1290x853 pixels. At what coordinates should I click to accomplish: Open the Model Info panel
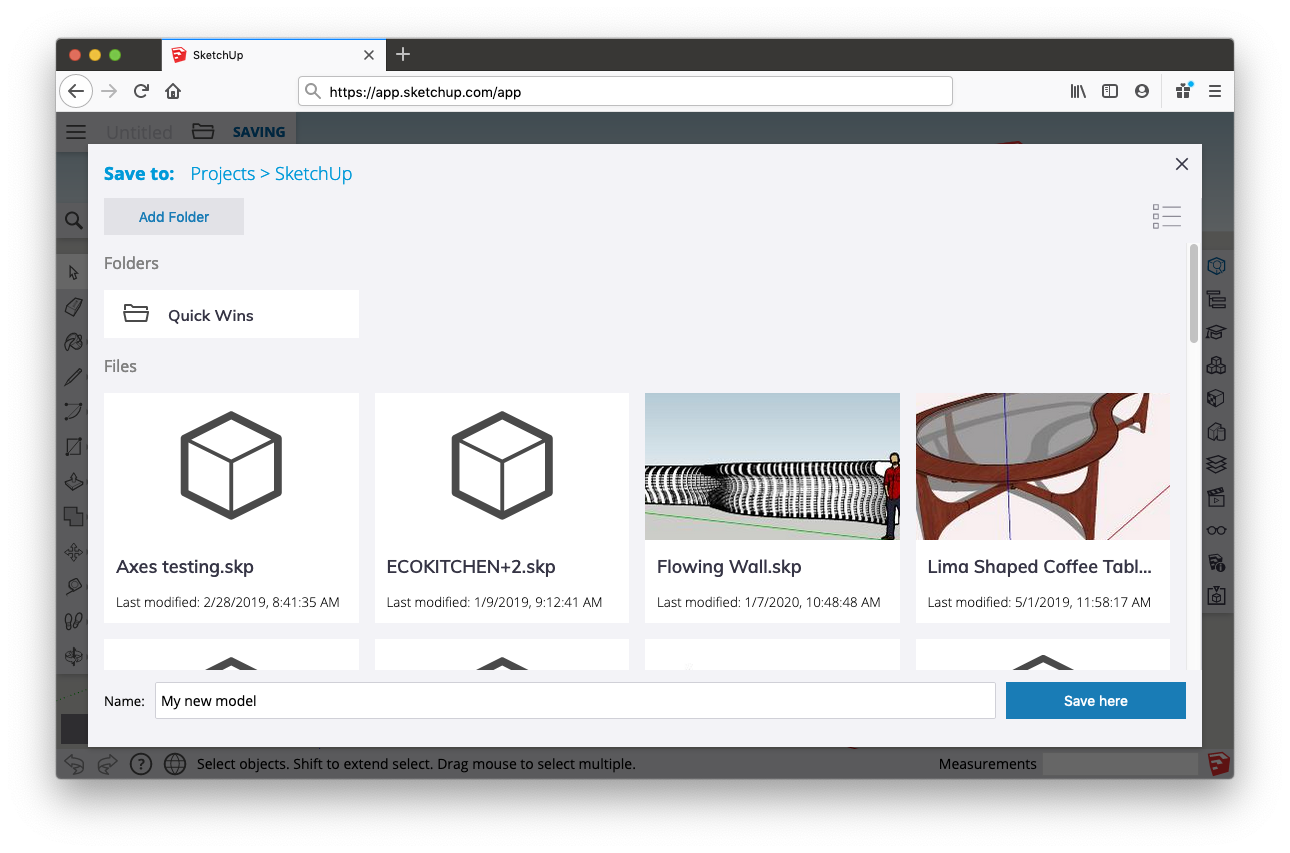coord(1216,563)
